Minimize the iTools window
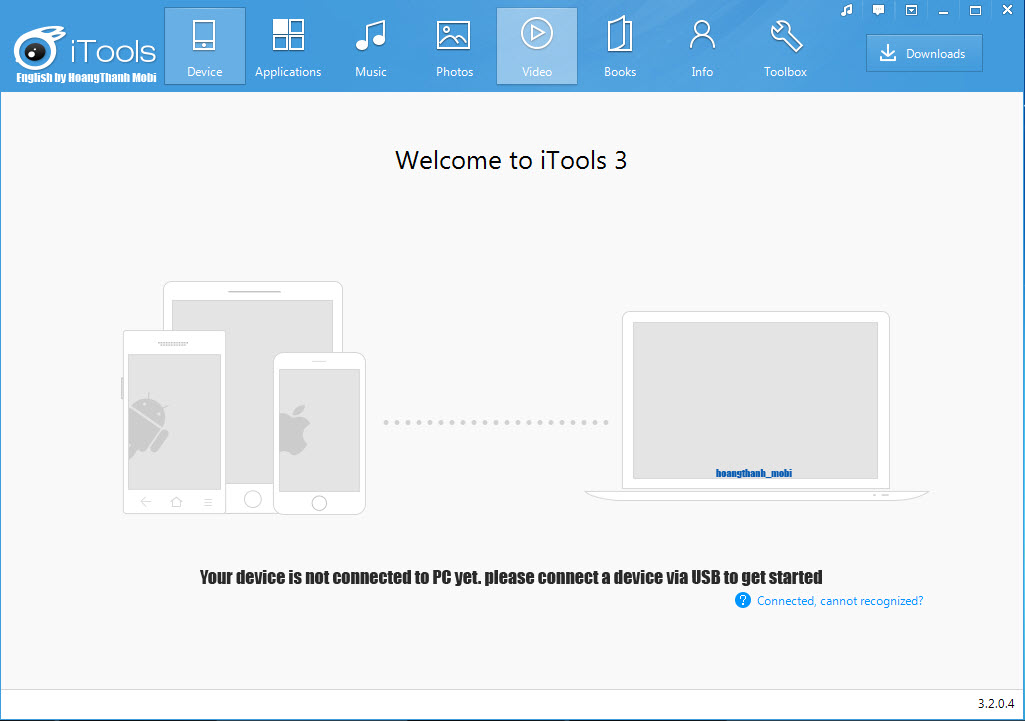1025x721 pixels. coord(943,10)
